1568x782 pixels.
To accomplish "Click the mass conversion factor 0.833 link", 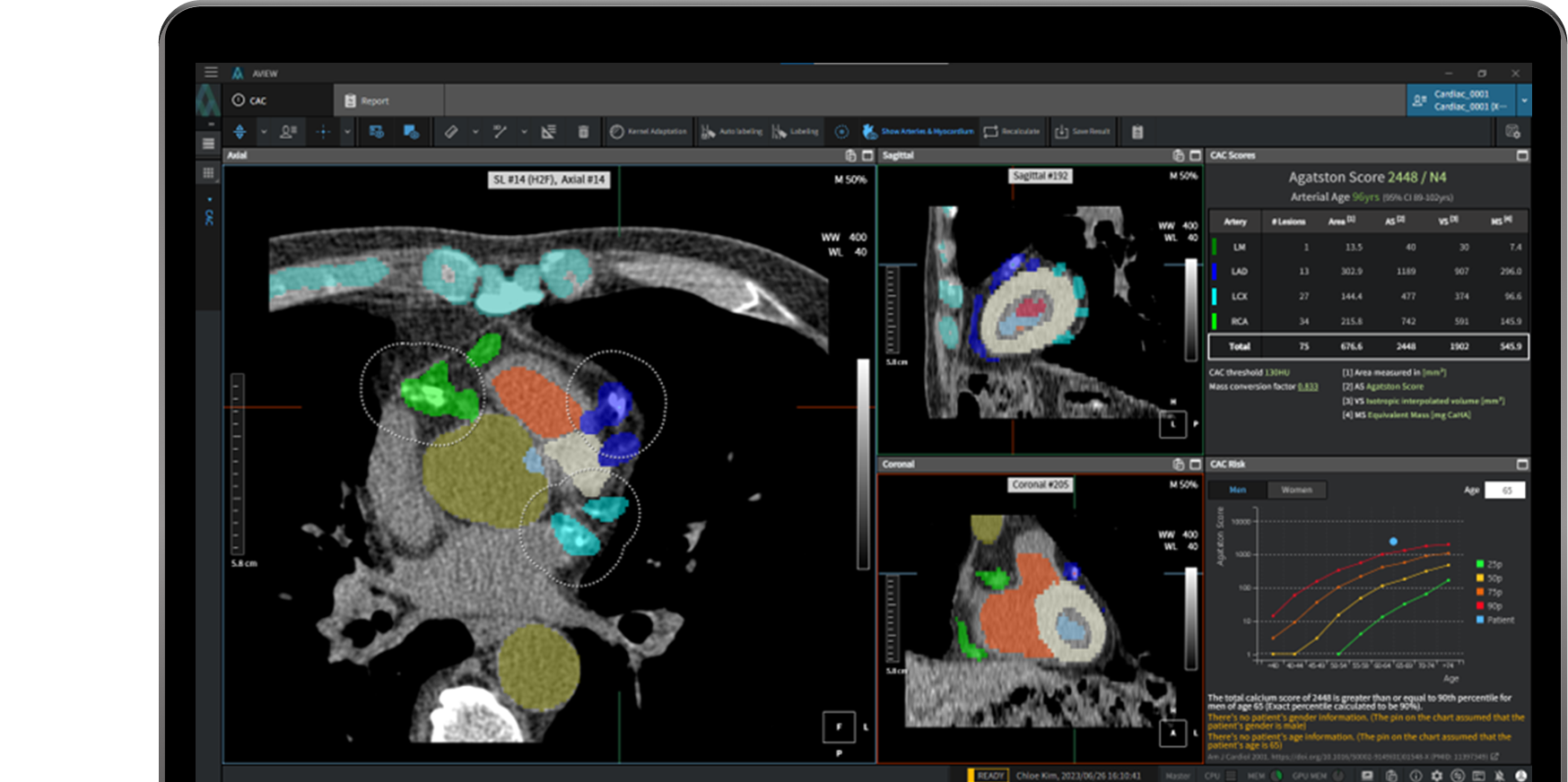I will tap(1308, 387).
